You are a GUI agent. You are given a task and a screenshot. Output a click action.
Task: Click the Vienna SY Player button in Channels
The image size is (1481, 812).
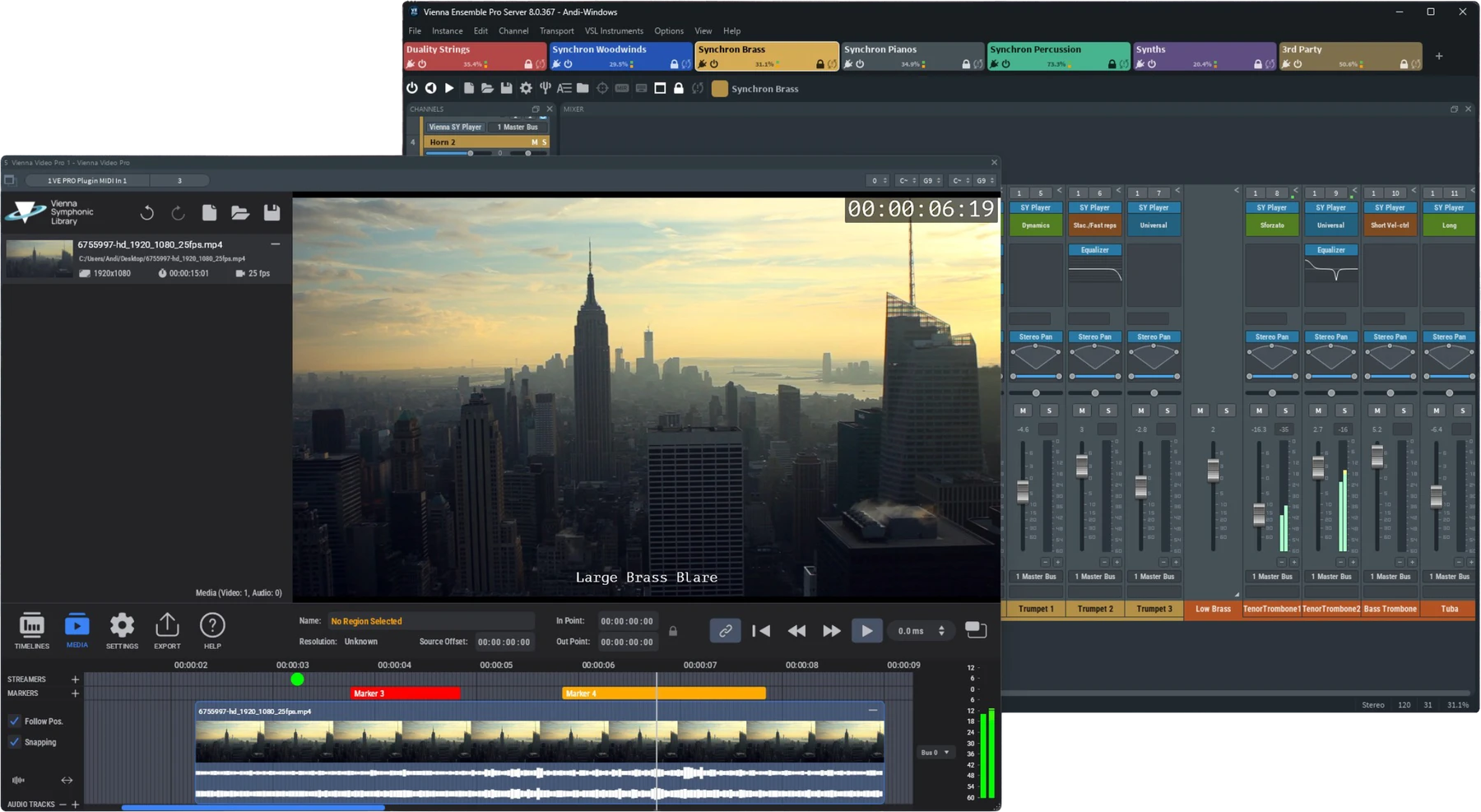456,128
